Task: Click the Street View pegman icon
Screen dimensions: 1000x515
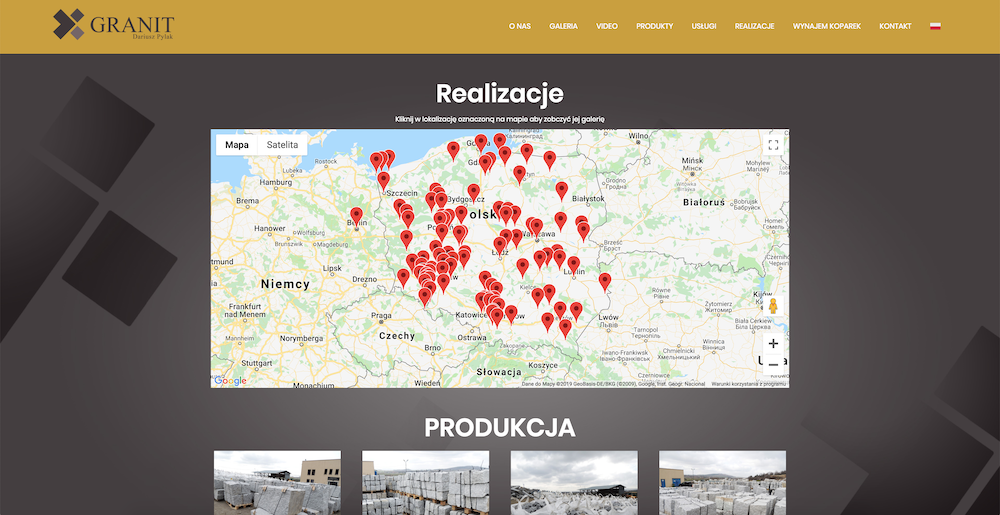Action: pos(772,306)
